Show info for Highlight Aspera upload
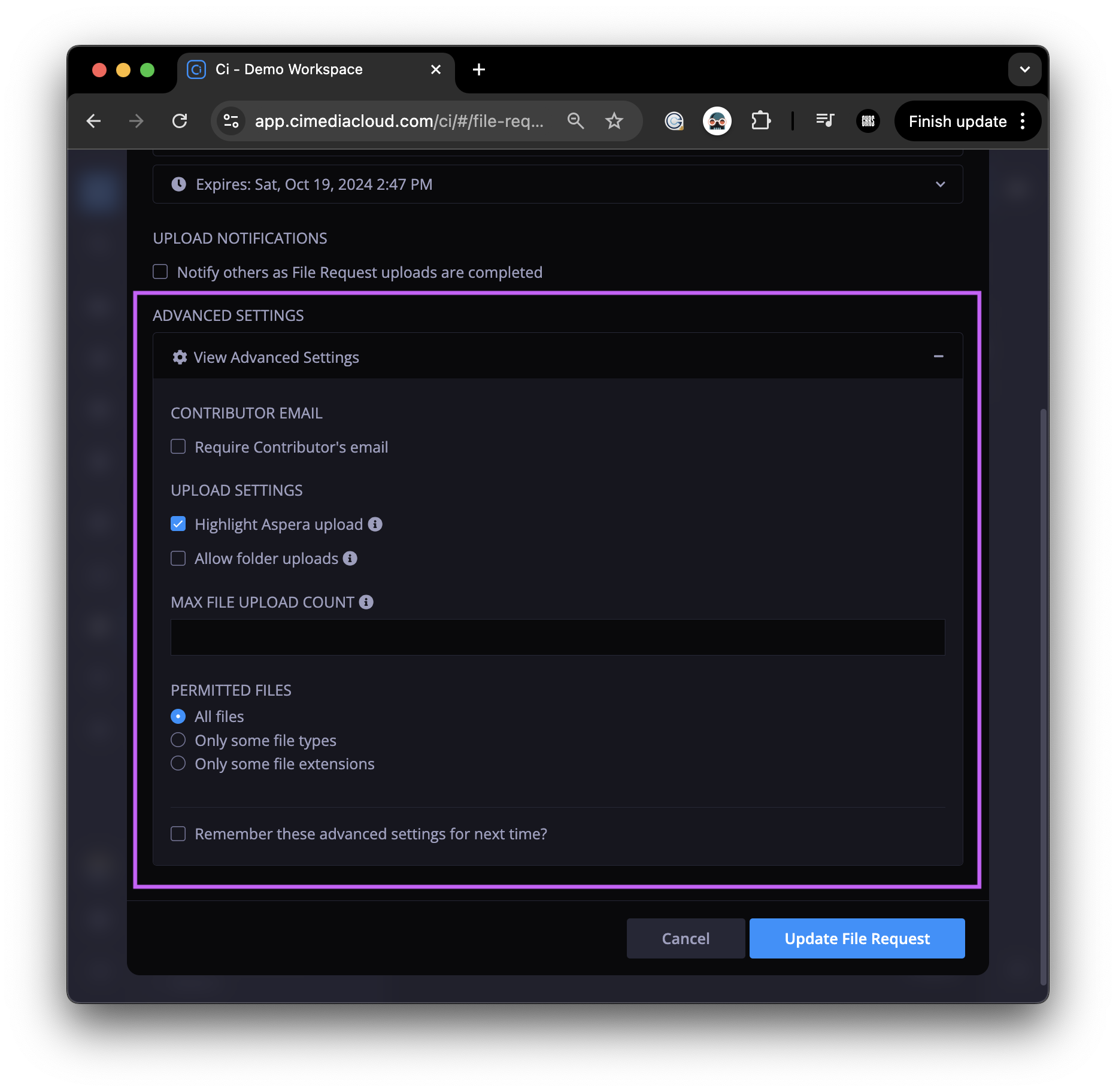The height and width of the screenshot is (1092, 1116). [375, 524]
